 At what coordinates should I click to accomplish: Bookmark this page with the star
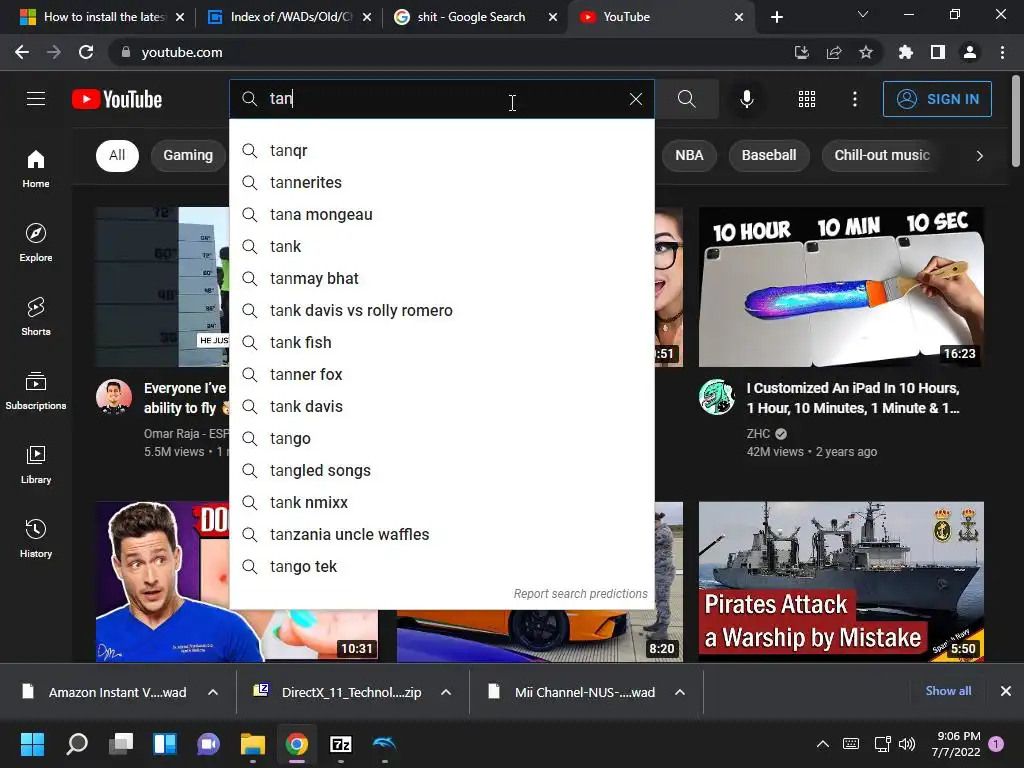coord(865,52)
